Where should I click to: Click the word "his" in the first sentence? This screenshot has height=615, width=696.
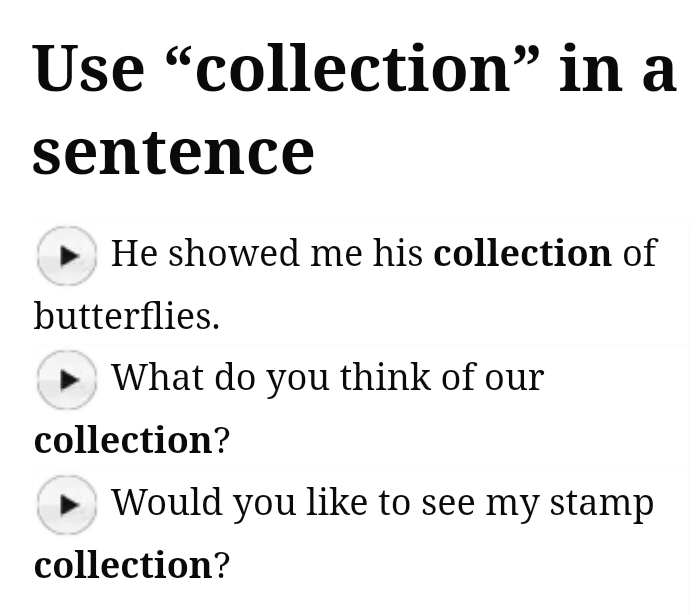click(398, 253)
